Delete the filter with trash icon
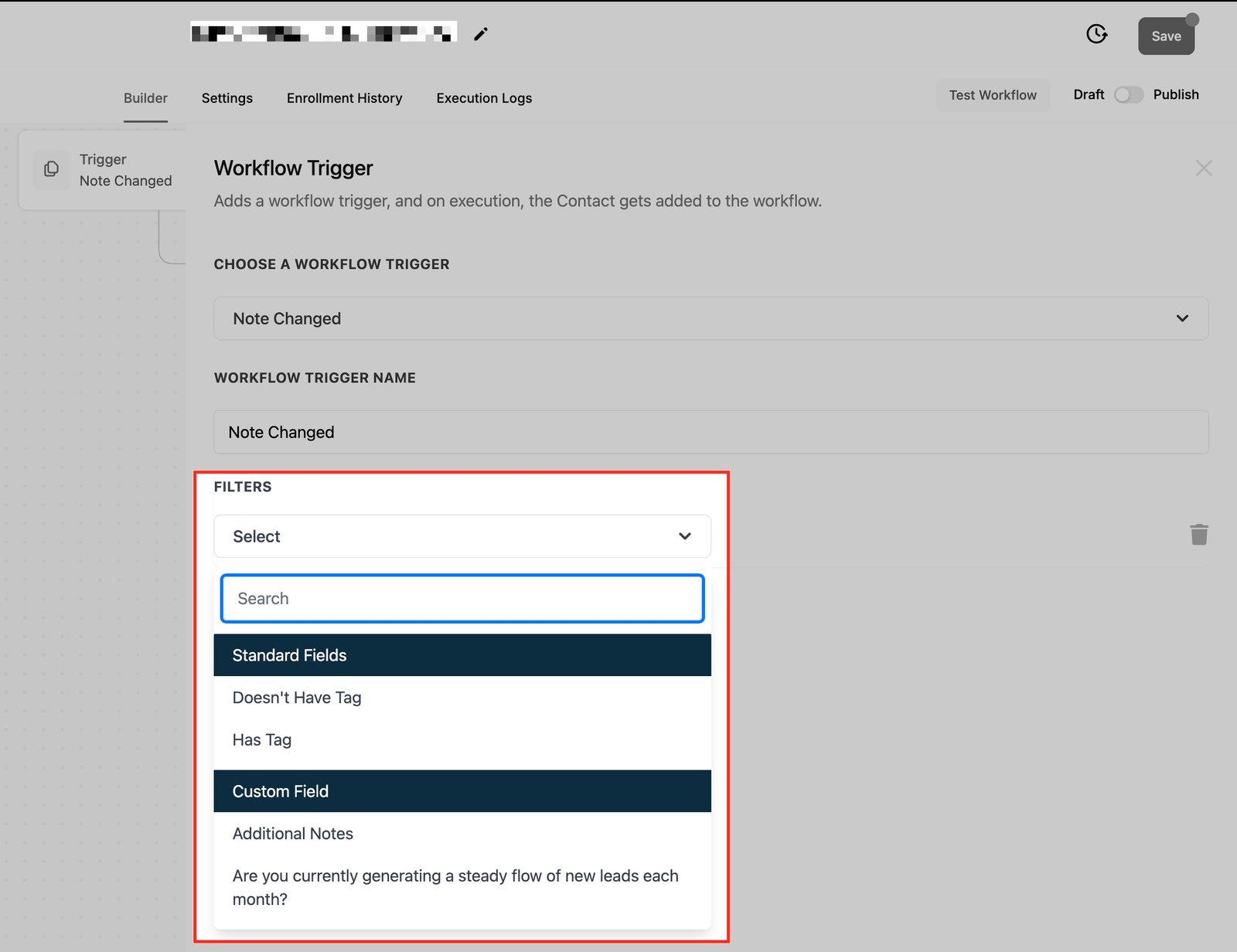This screenshot has height=952, width=1237. click(1198, 535)
